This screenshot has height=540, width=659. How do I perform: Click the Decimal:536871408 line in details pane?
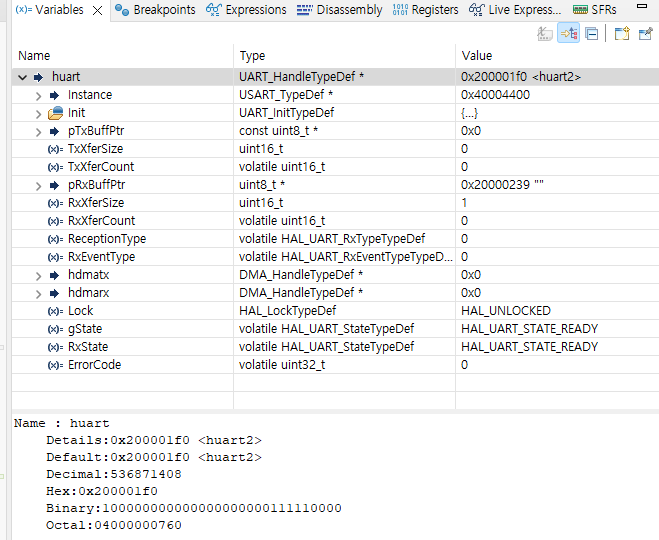pos(114,474)
